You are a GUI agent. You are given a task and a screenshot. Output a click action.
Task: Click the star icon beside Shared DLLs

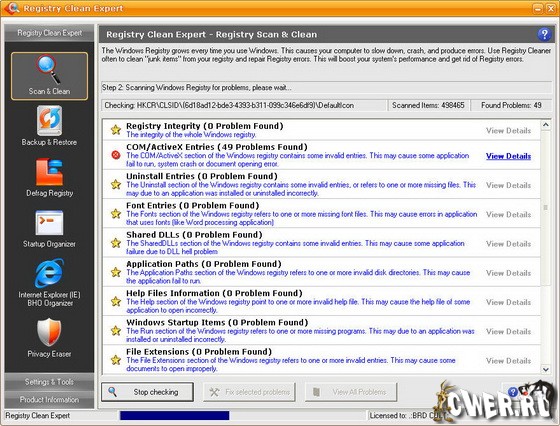(116, 243)
